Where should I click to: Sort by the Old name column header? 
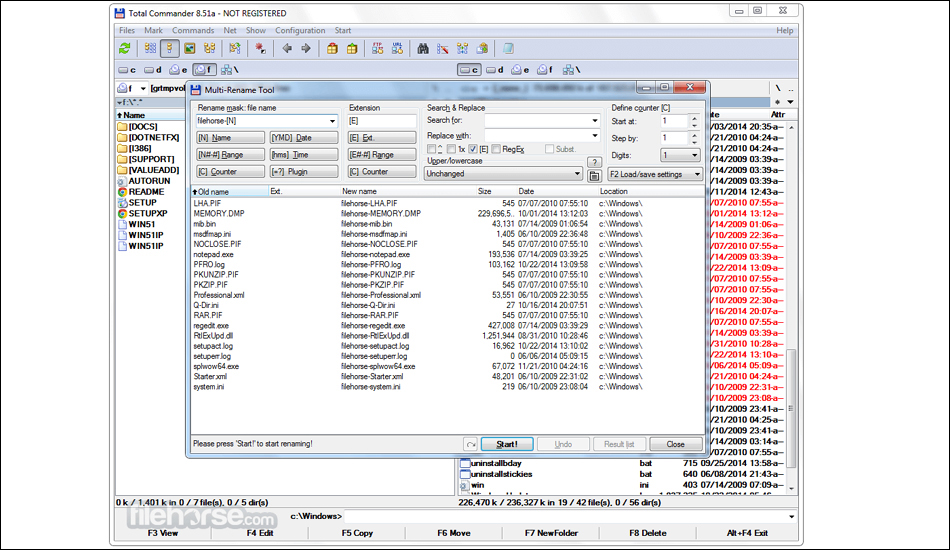pos(230,191)
